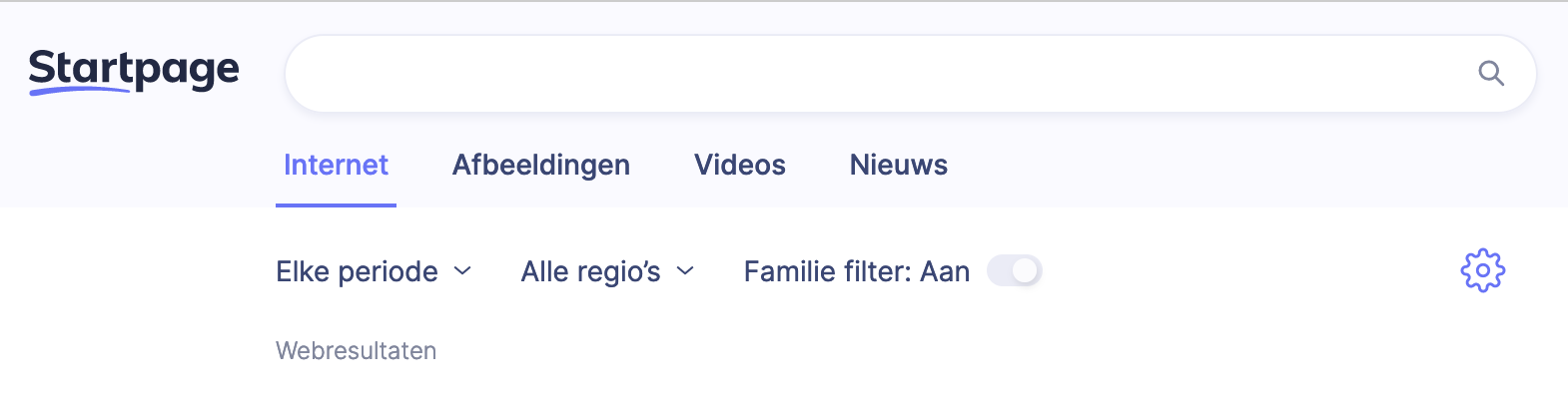Open the Alle regio's region dropdown
This screenshot has height=409, width=1568.
pos(607,271)
